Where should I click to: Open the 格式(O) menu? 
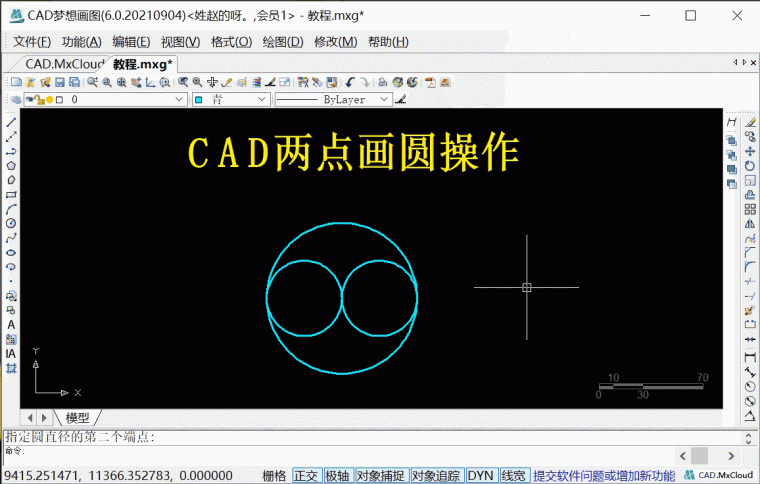(x=232, y=42)
